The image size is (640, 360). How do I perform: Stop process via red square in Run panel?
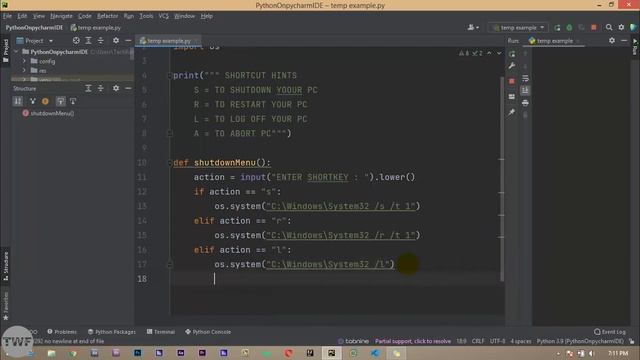click(512, 81)
